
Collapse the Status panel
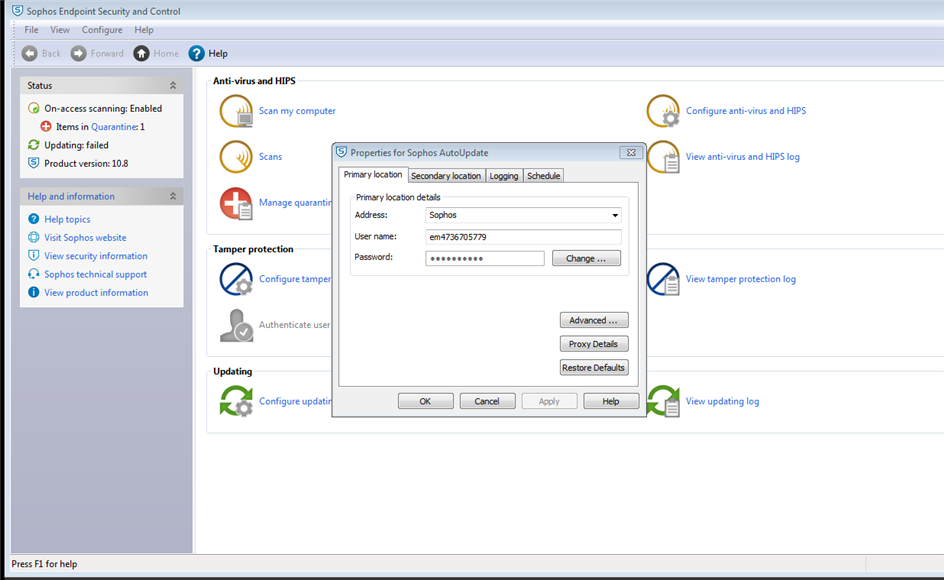[x=173, y=86]
